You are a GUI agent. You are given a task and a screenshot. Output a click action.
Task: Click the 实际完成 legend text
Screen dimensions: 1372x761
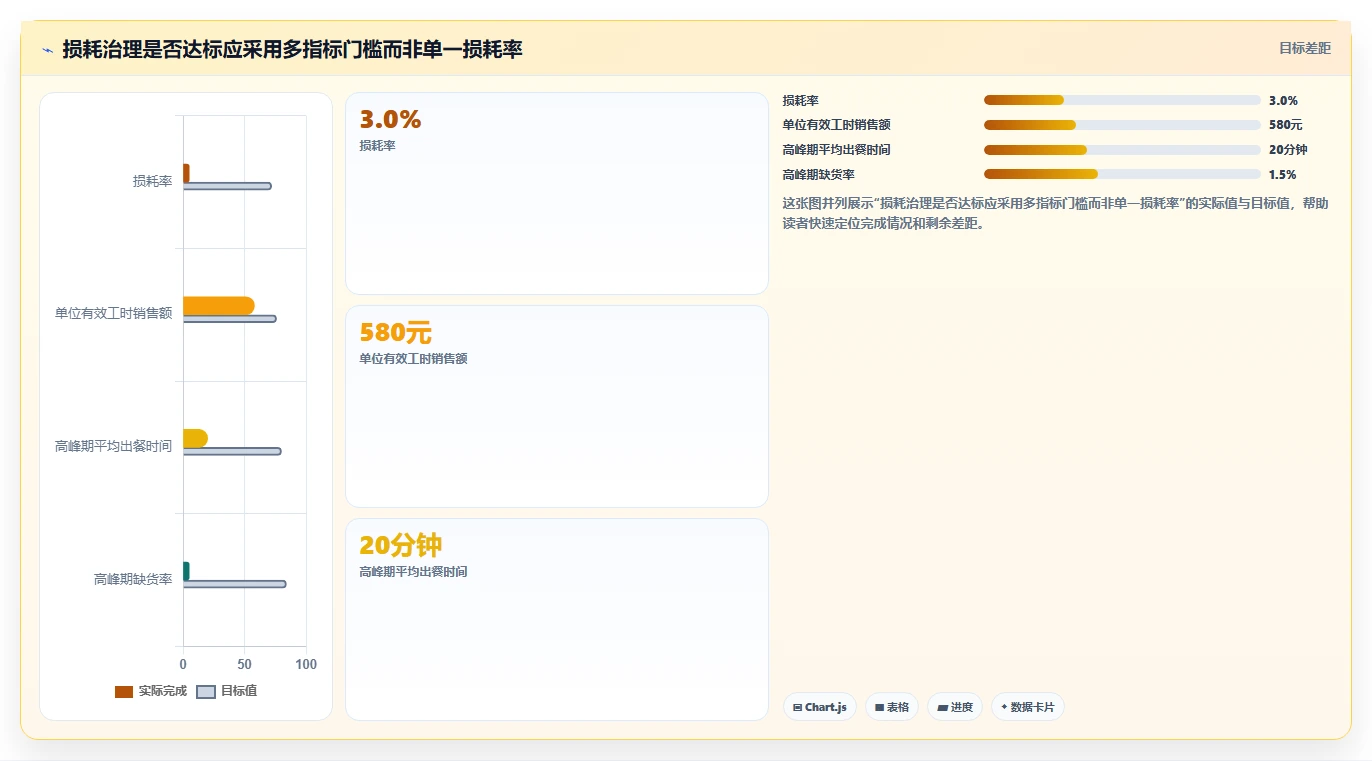coord(163,691)
